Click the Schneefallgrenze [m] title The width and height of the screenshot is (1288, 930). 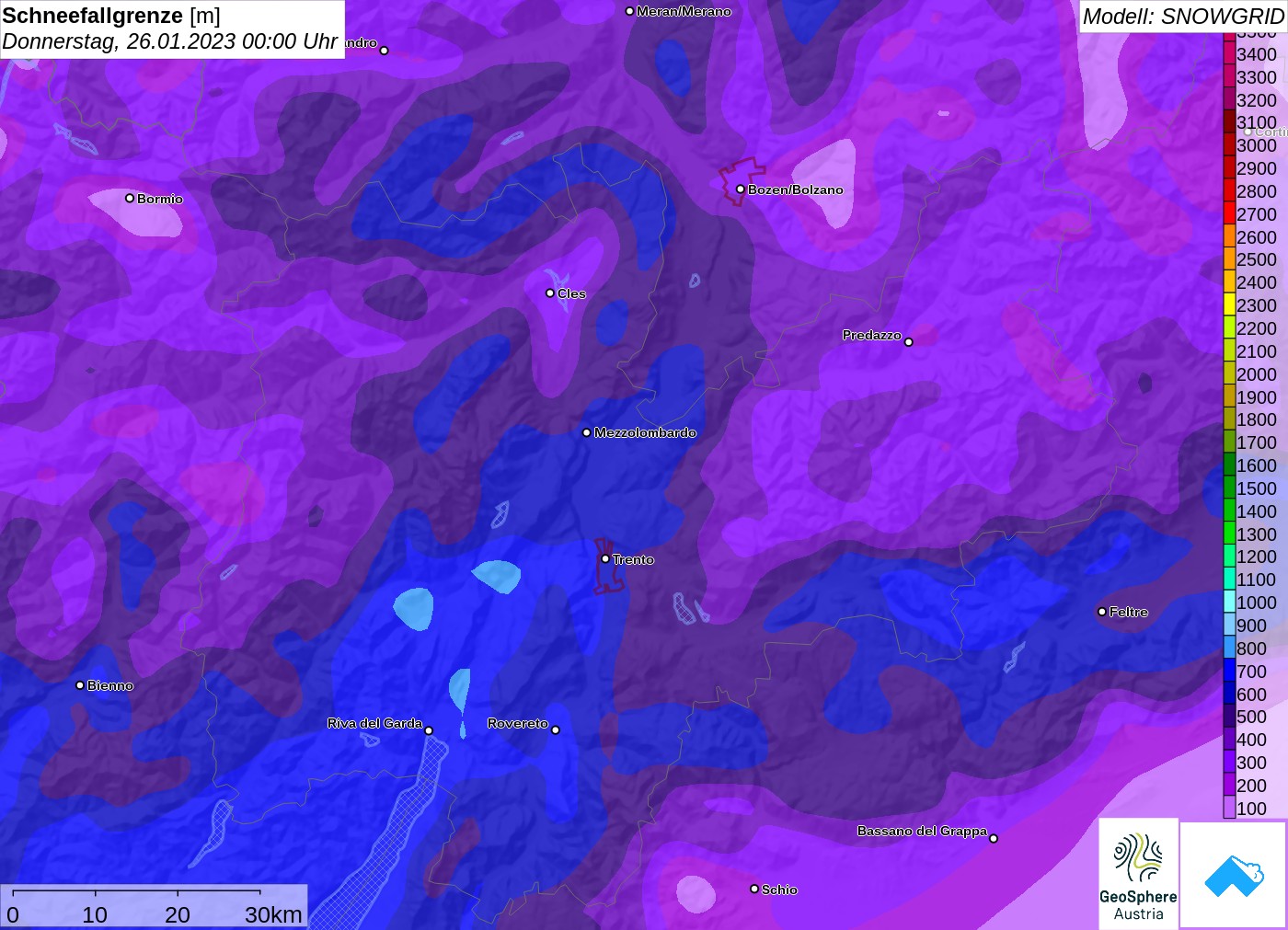pos(111,16)
